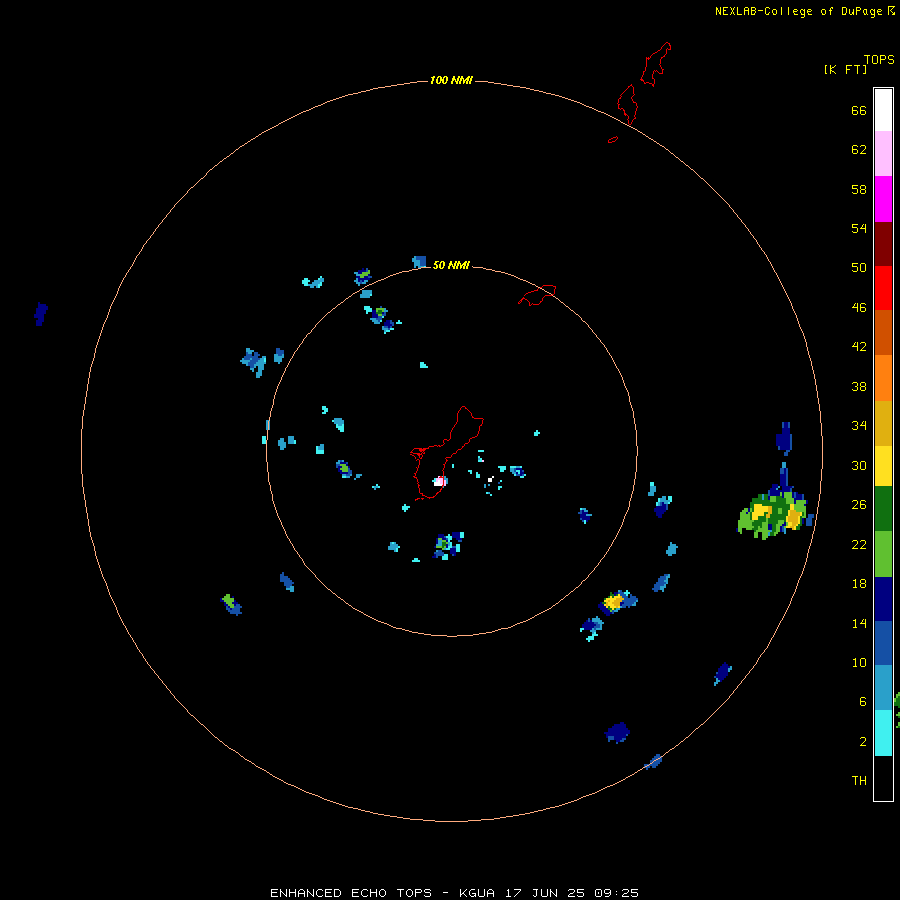900x900 pixels.
Task: Click the white swatch atop the tops legend
Action: click(x=883, y=110)
